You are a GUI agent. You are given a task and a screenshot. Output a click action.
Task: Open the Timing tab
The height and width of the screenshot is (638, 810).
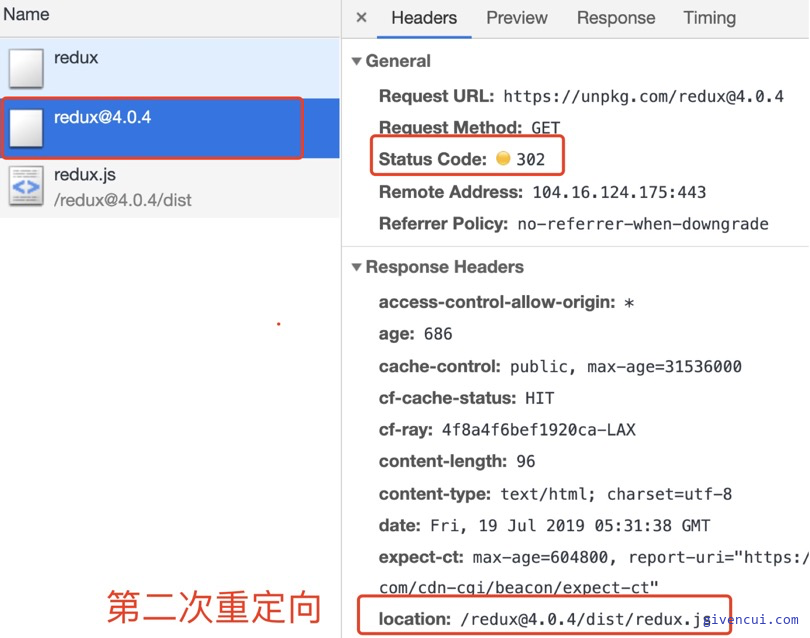click(710, 18)
